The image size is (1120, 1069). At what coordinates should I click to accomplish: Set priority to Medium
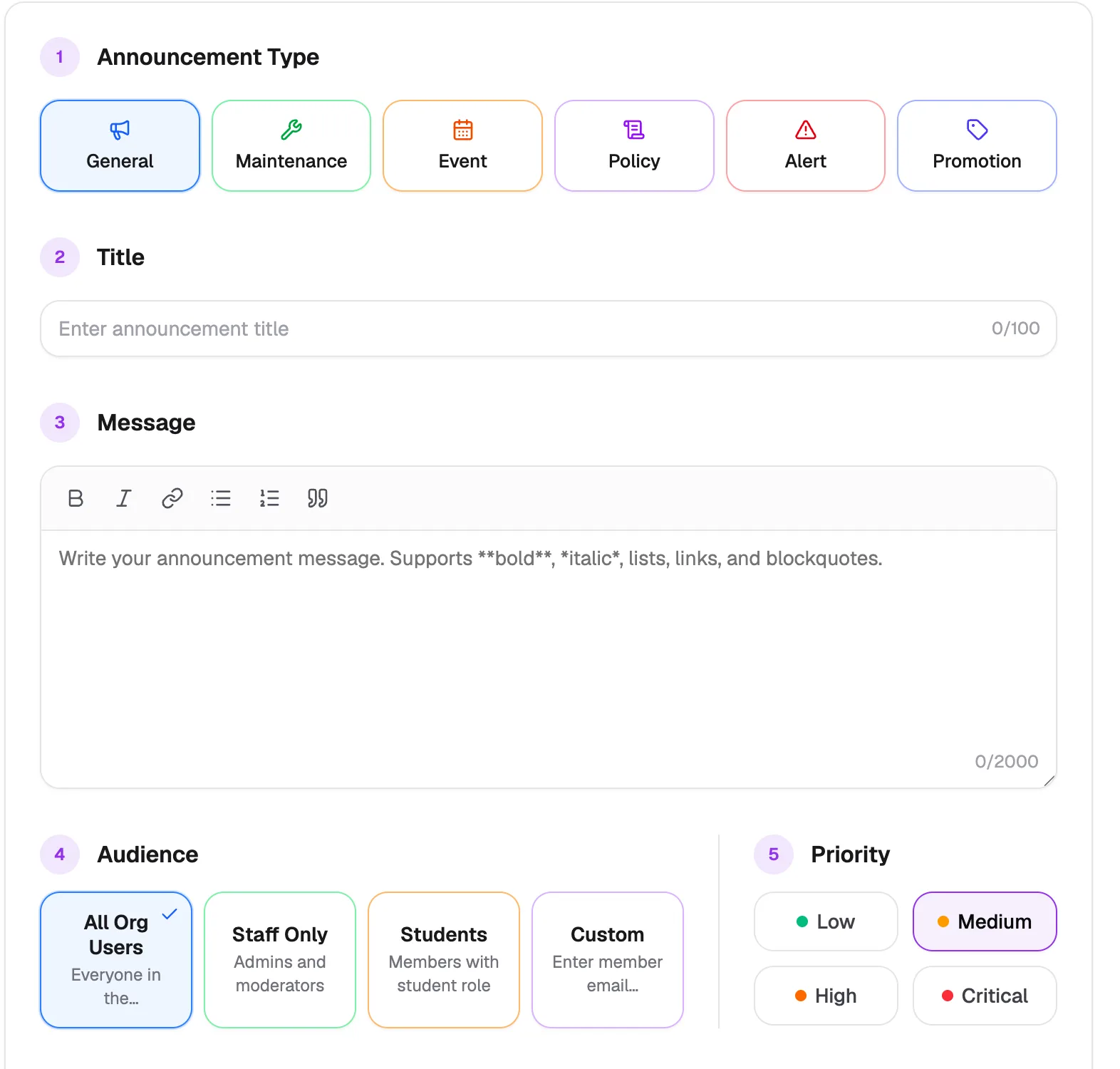tap(985, 921)
